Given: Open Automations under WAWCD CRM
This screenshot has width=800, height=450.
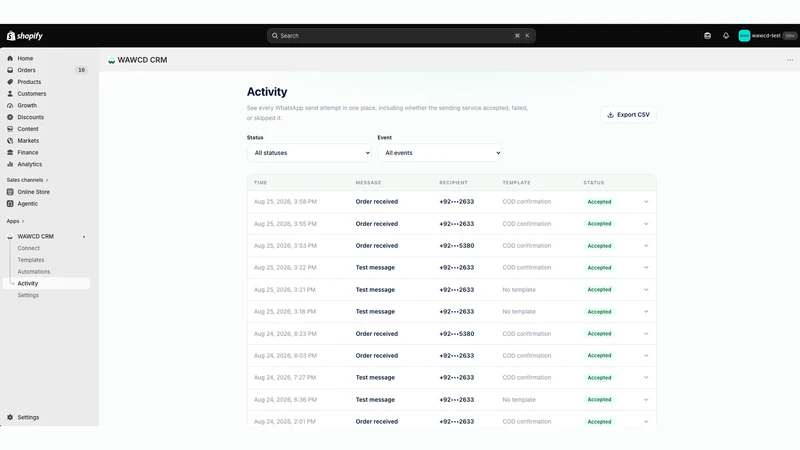Looking at the screenshot, I should (34, 271).
